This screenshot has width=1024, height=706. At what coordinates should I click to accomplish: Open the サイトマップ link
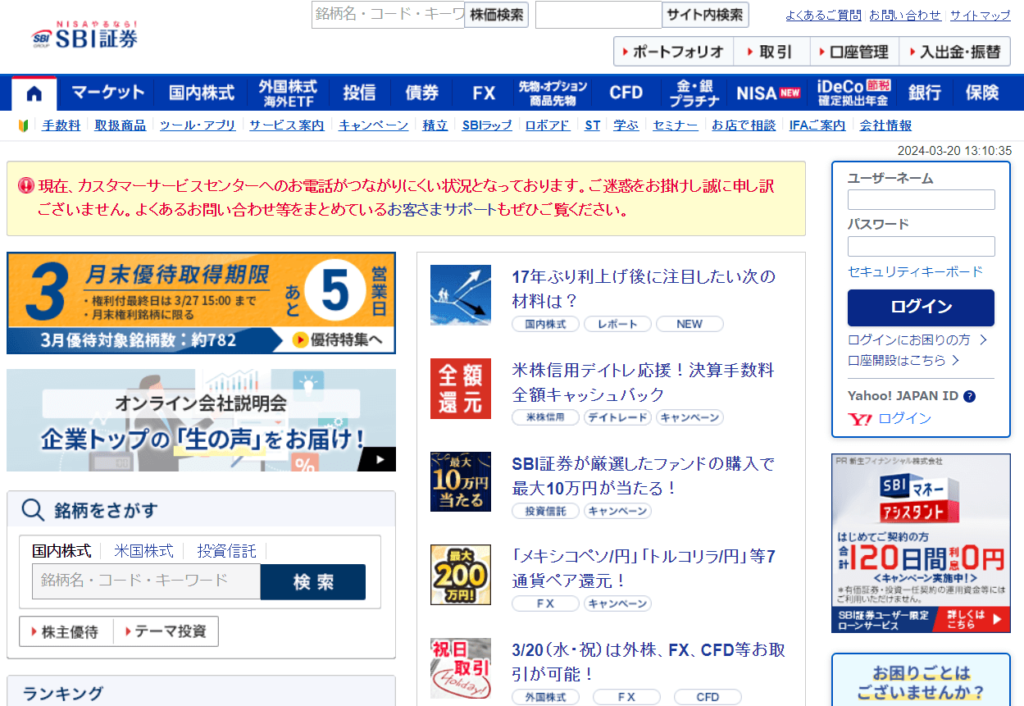pyautogui.click(x=980, y=16)
